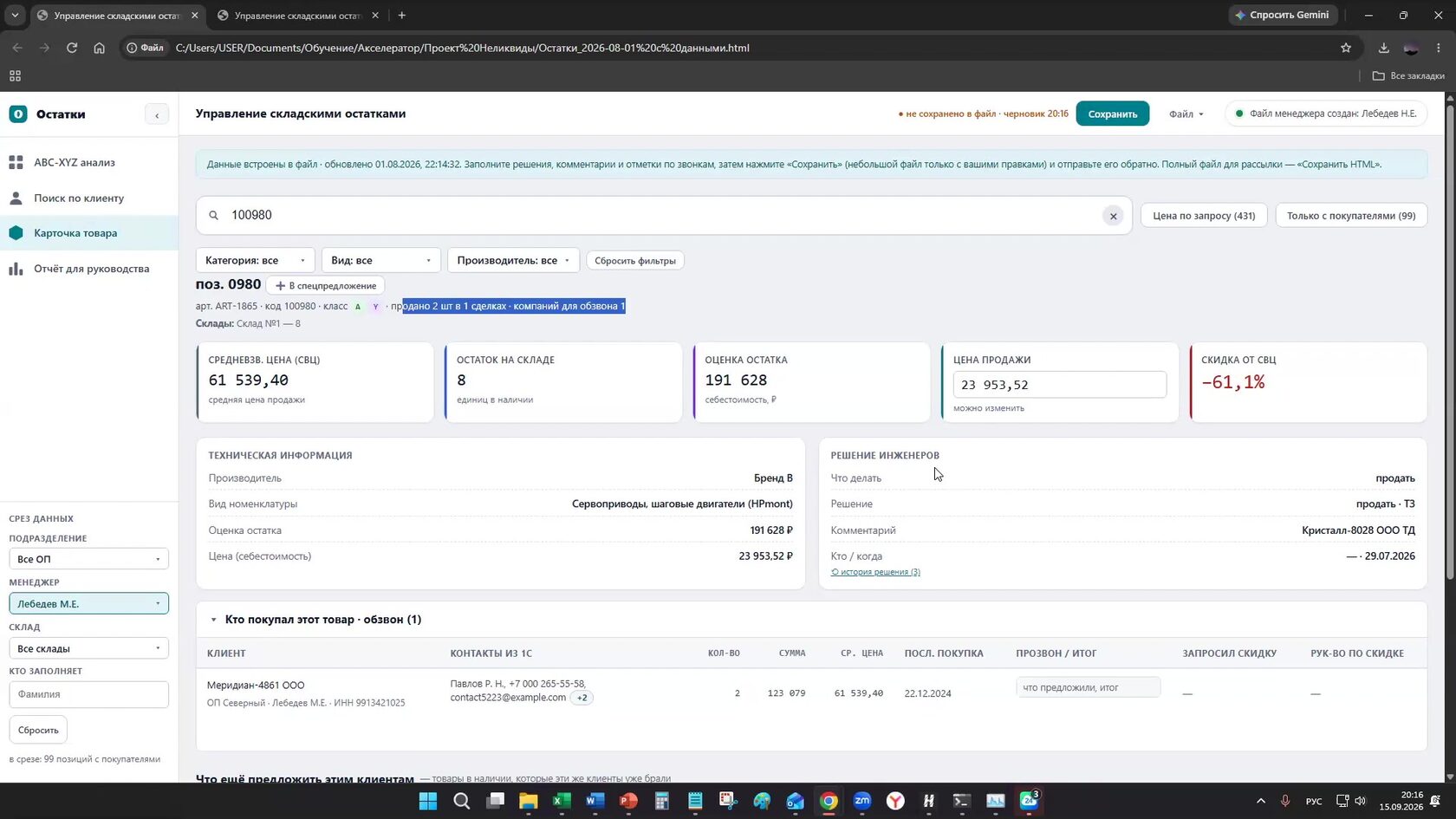Click the Спросить Gemini button

pyautogui.click(x=1283, y=15)
